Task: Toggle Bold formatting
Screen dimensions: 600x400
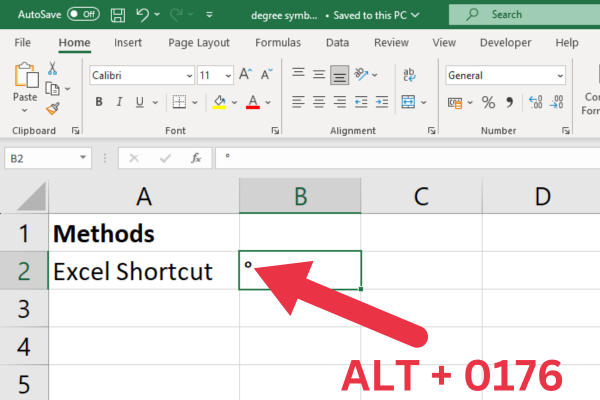Action: (x=99, y=102)
